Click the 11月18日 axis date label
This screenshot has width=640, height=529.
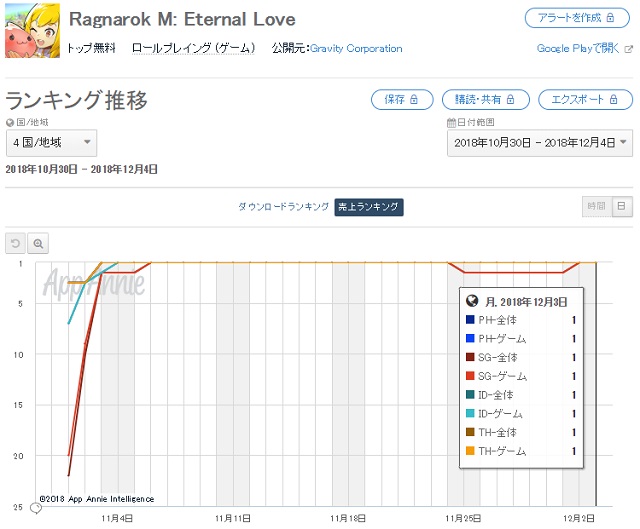(x=348, y=518)
